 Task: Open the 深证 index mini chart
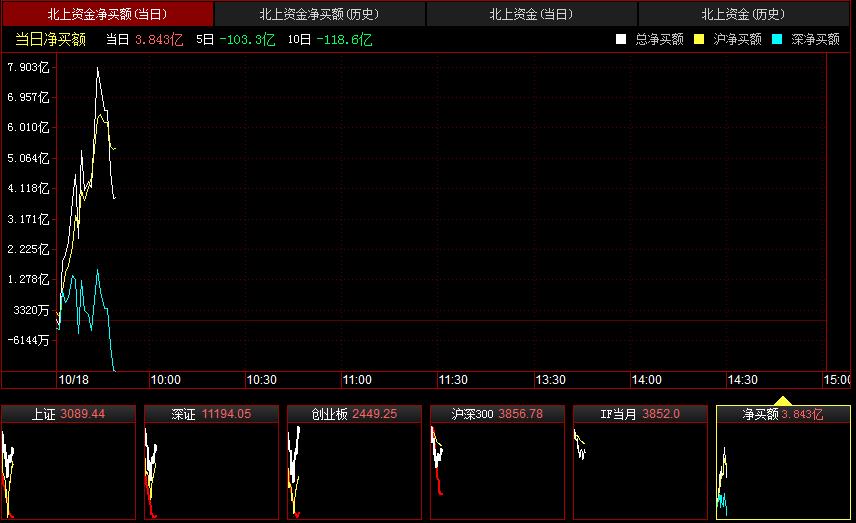[x=211, y=463]
